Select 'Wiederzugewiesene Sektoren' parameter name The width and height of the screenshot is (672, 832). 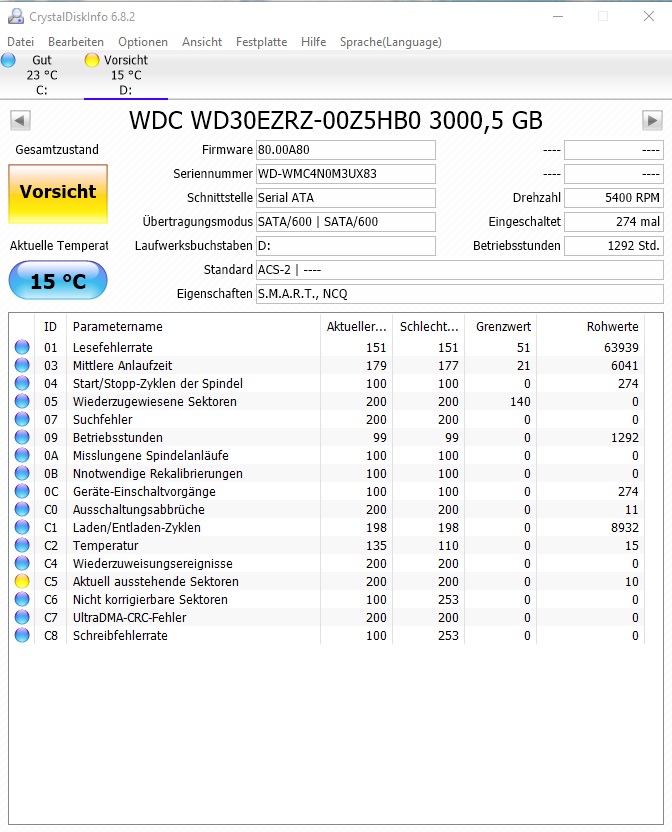pos(154,401)
